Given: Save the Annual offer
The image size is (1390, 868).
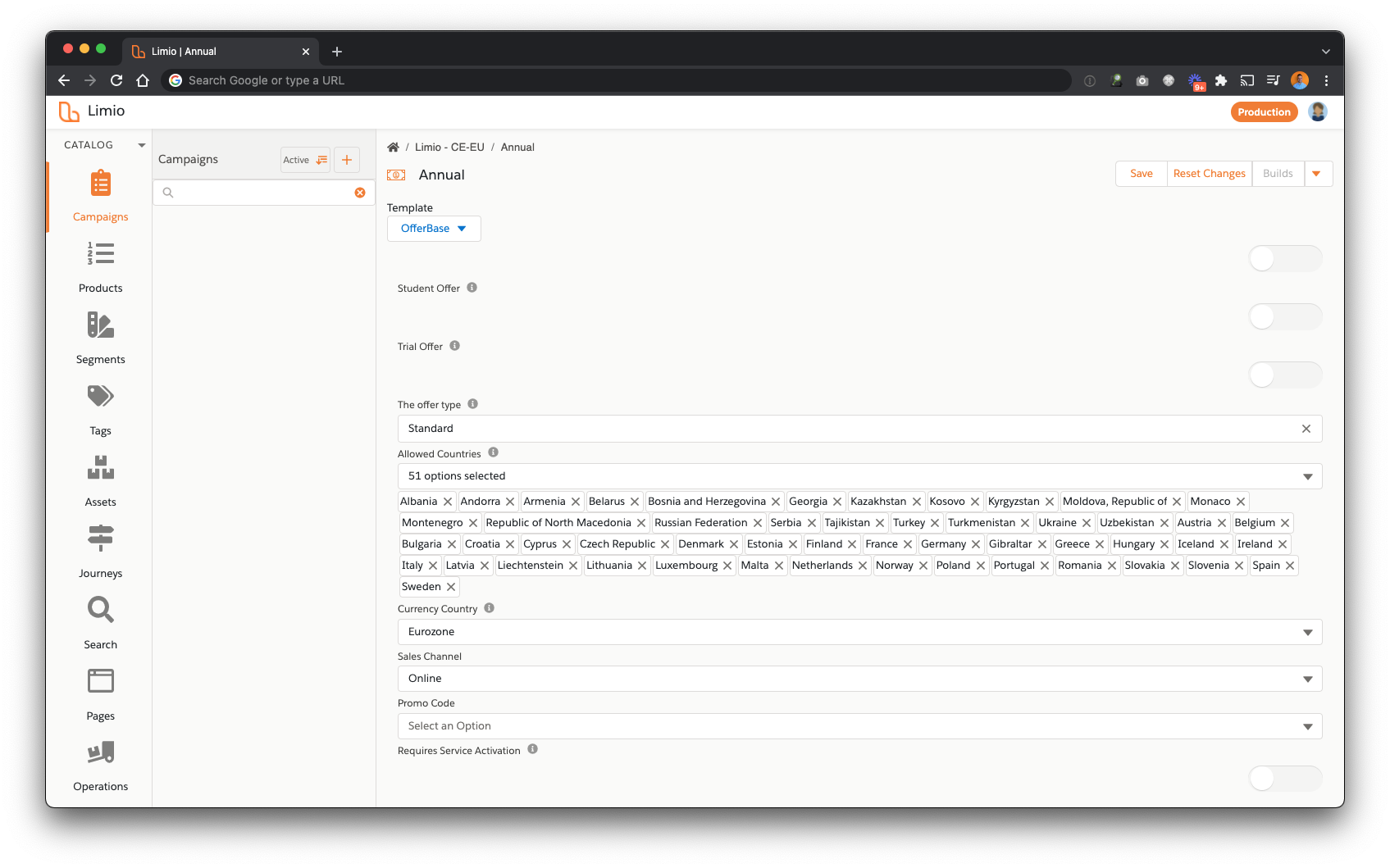Looking at the screenshot, I should (1142, 174).
